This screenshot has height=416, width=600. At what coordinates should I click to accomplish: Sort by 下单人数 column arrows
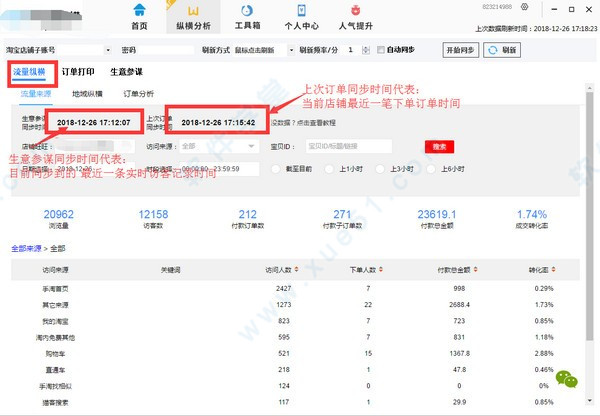click(381, 270)
